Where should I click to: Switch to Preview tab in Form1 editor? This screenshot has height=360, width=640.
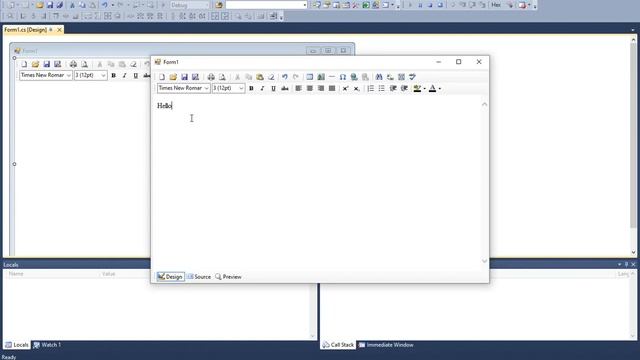(x=228, y=277)
